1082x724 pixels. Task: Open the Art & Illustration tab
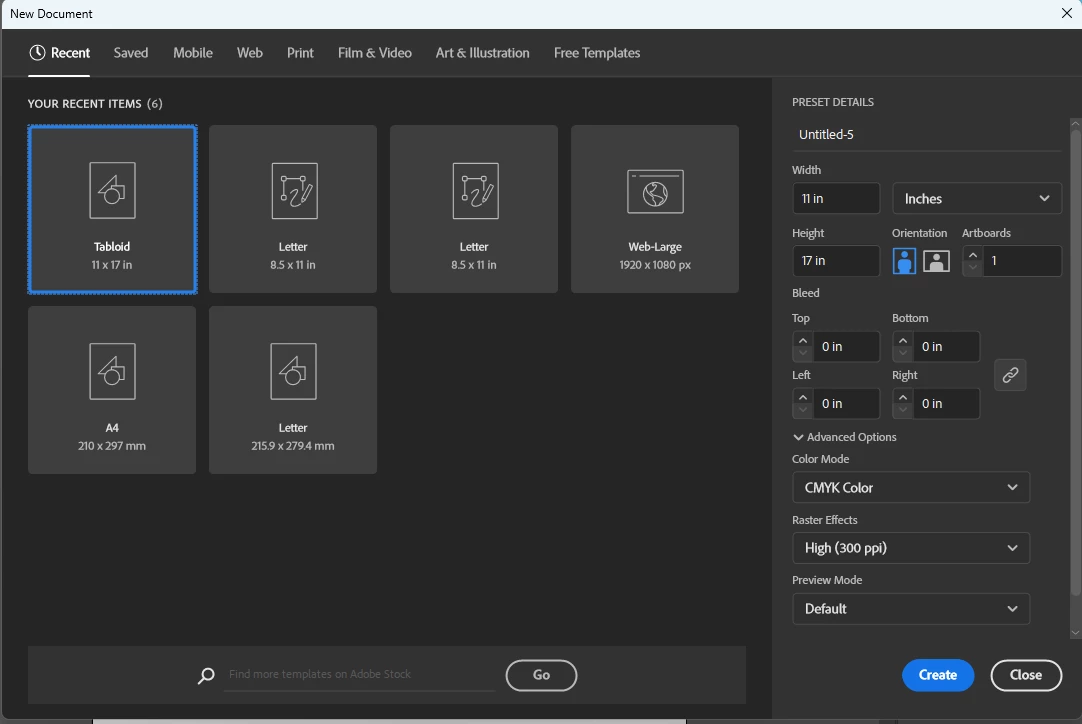pyautogui.click(x=482, y=53)
